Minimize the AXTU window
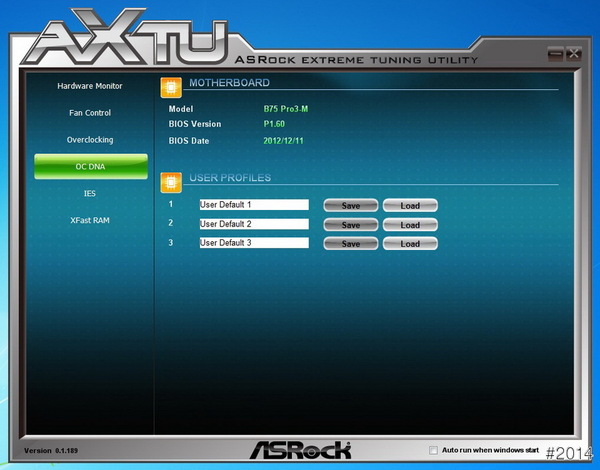The width and height of the screenshot is (600, 470). 555,54
